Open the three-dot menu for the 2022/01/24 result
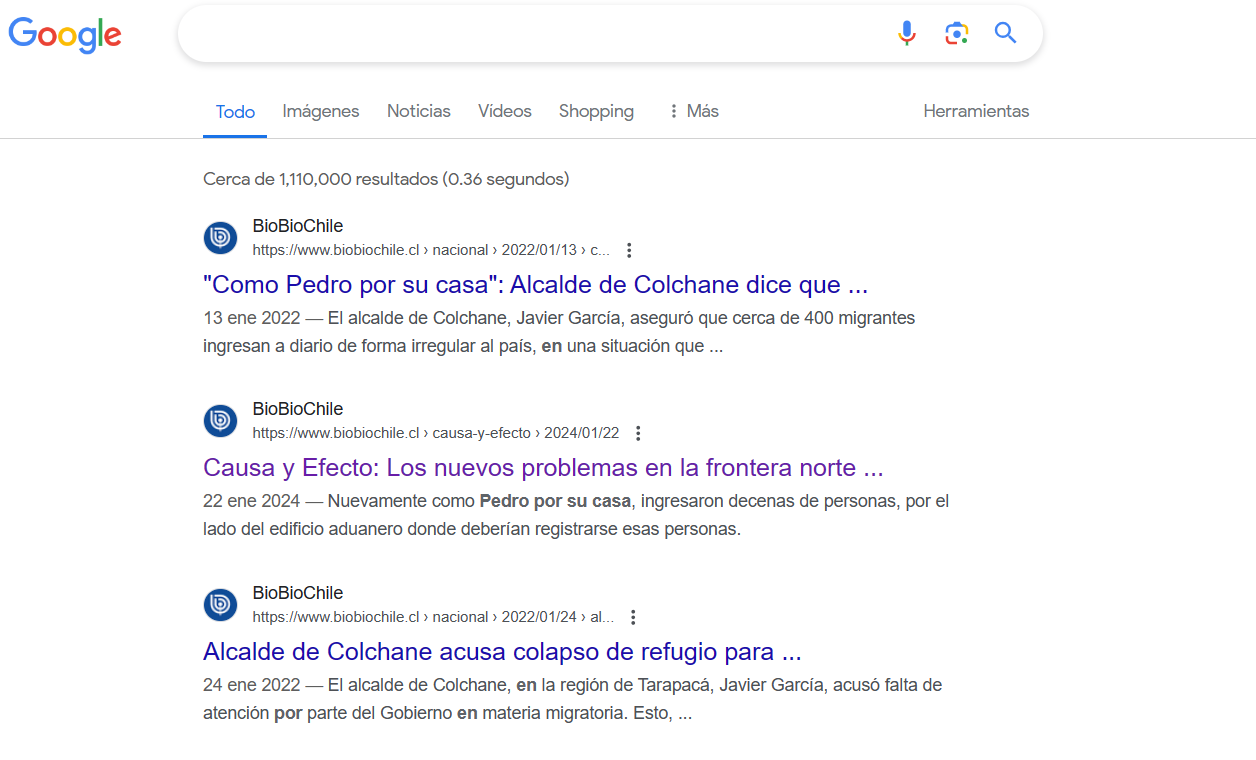Screen dimensions: 1256x760 [x=633, y=617]
